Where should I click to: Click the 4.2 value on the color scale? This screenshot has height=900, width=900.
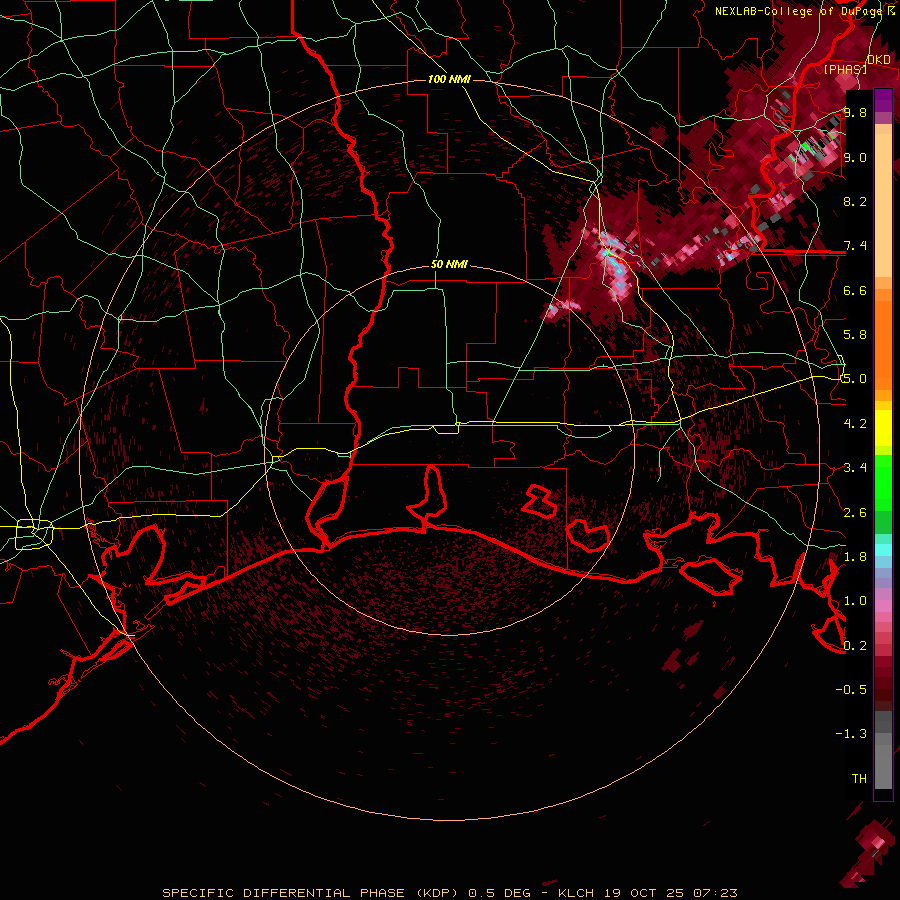(x=855, y=424)
